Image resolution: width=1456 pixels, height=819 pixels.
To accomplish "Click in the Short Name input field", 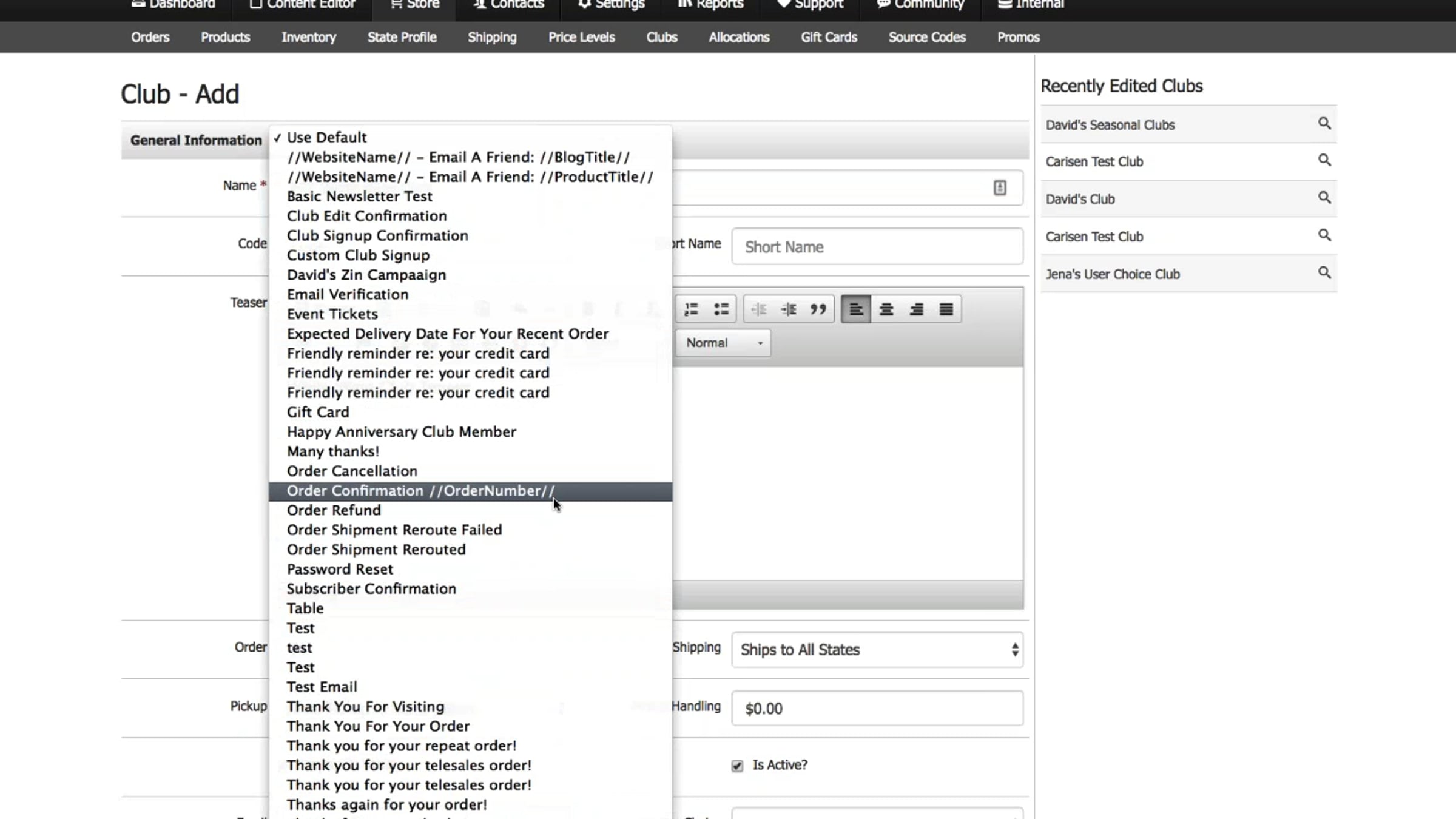I will [877, 247].
